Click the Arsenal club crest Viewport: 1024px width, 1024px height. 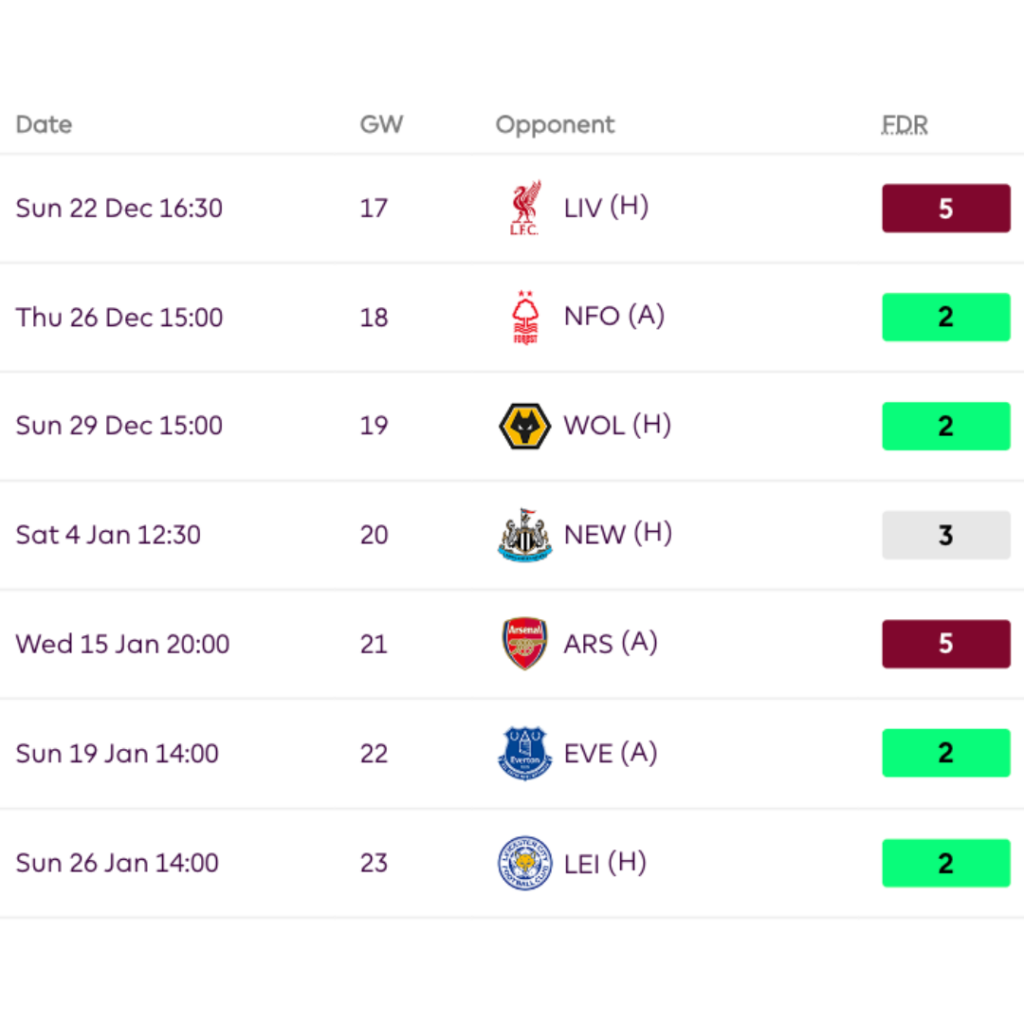[x=524, y=644]
